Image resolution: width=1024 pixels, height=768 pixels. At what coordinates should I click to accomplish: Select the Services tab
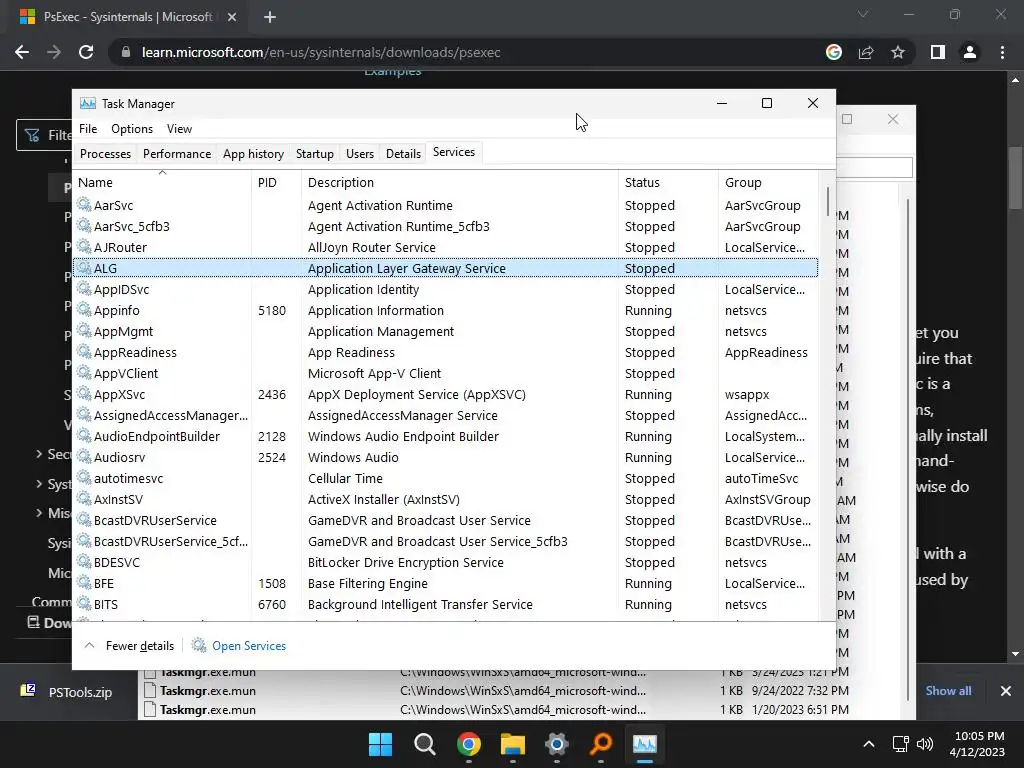[454, 152]
